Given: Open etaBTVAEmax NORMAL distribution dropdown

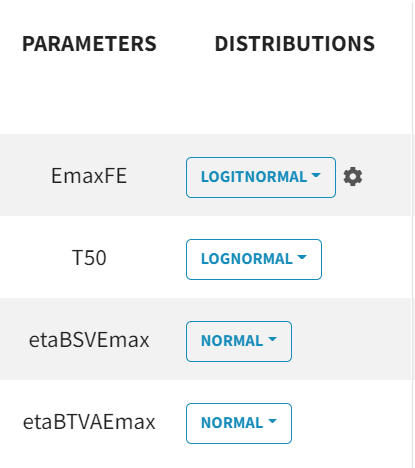Looking at the screenshot, I should pos(239,423).
